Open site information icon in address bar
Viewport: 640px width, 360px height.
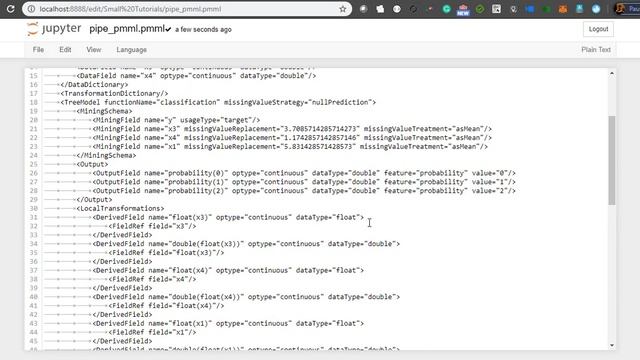pyautogui.click(x=31, y=9)
